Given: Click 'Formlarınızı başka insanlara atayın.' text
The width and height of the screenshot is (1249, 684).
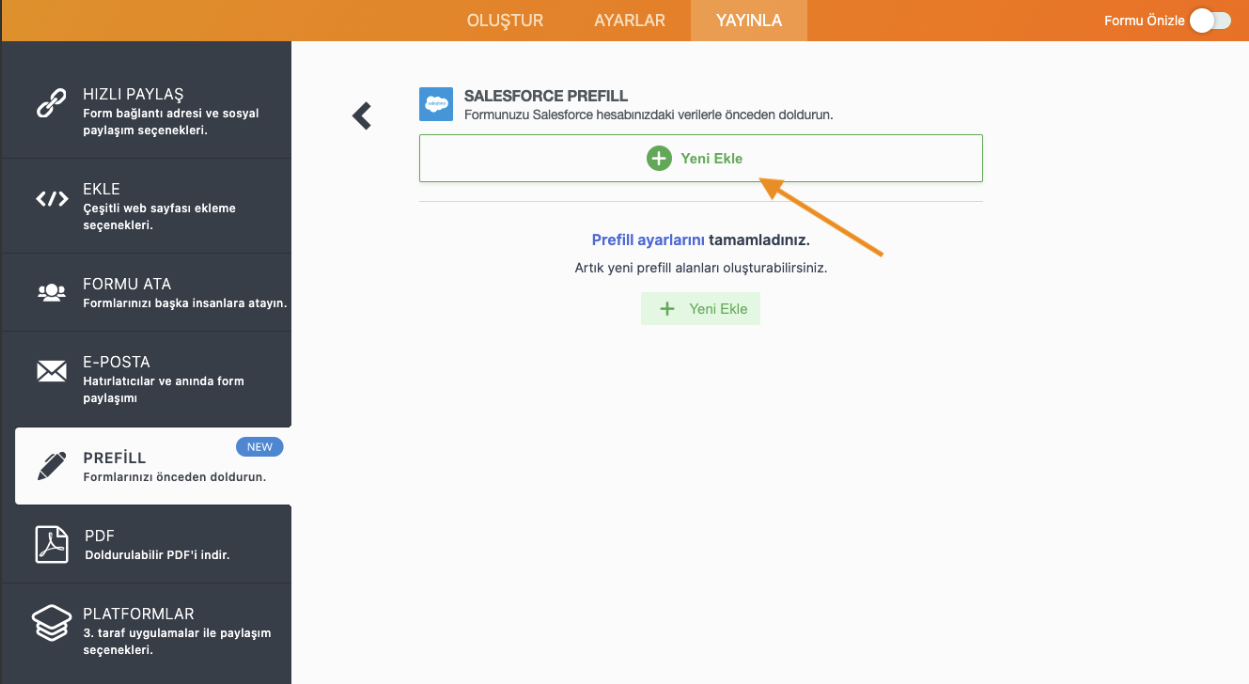Looking at the screenshot, I should point(185,303).
